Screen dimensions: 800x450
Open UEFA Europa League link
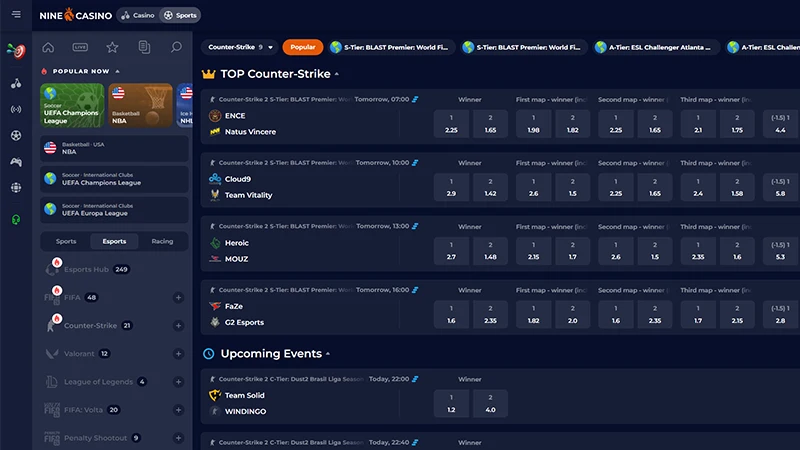coord(115,210)
